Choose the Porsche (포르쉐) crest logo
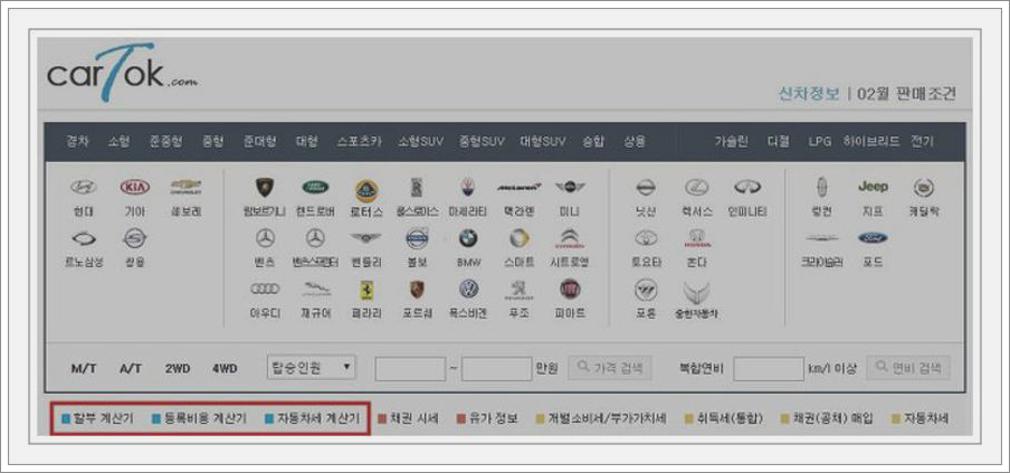Image resolution: width=1010 pixels, height=473 pixels. tap(417, 289)
